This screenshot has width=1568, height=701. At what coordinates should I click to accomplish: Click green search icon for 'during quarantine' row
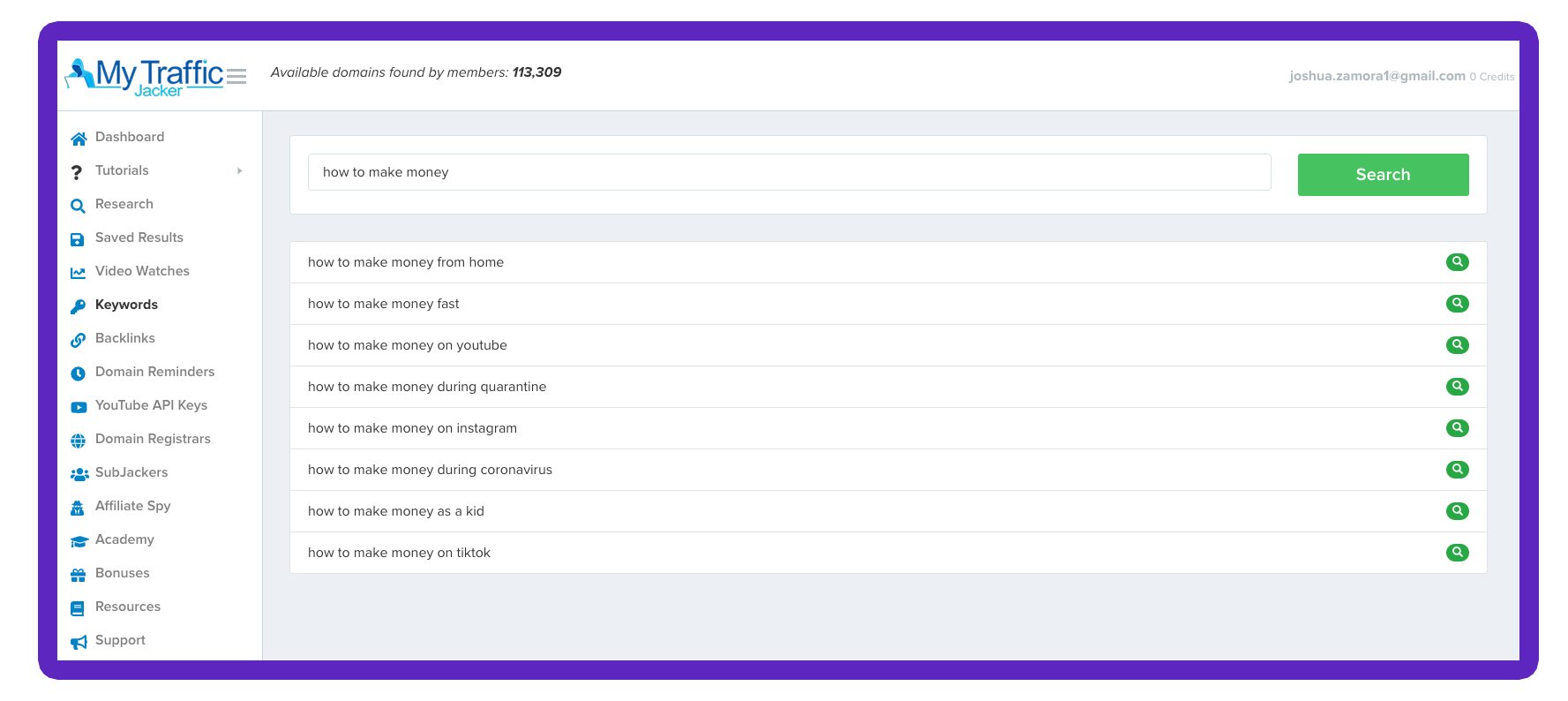1458,387
